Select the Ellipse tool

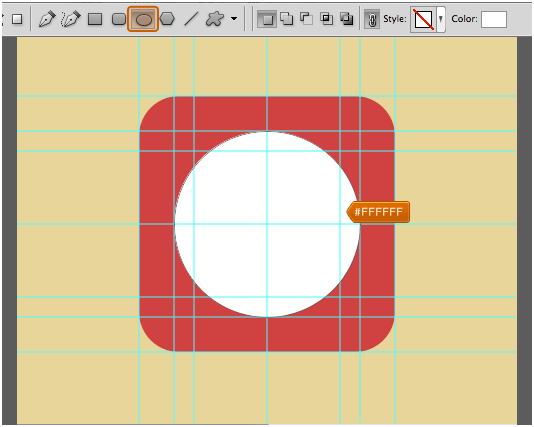(x=143, y=19)
